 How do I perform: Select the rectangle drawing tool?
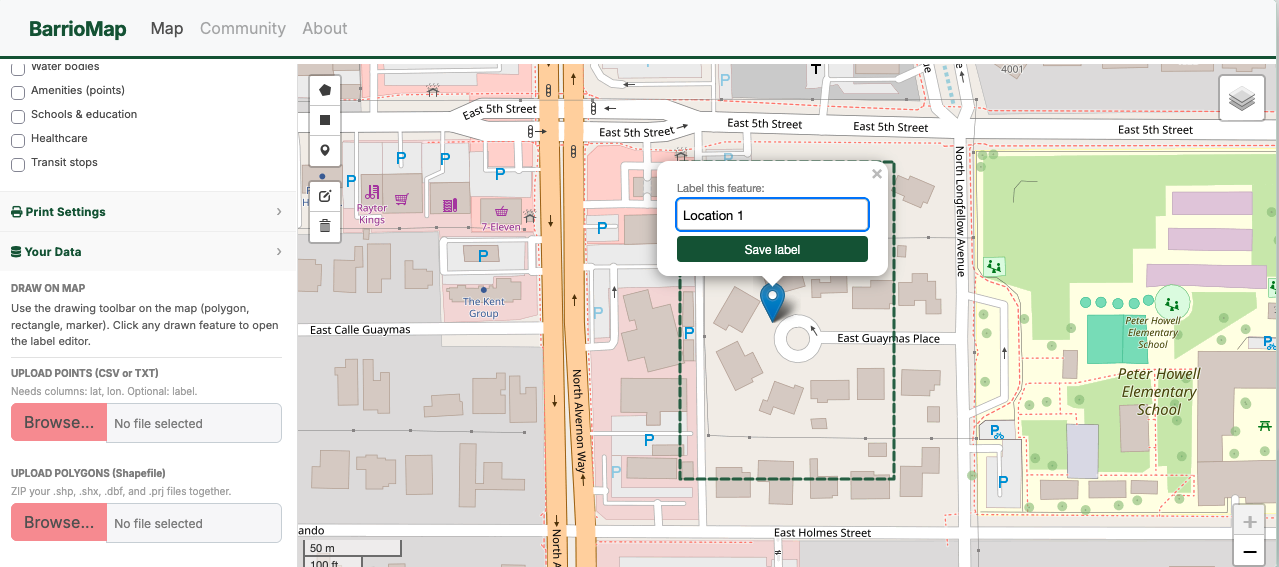(x=325, y=120)
